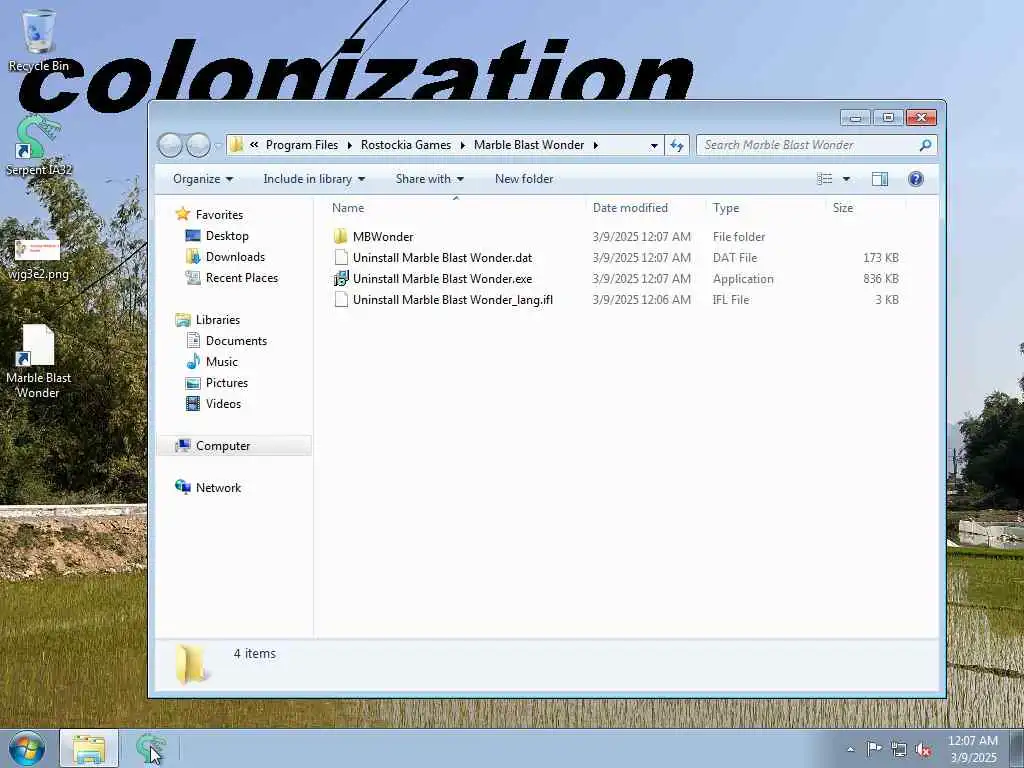Open Videos library
The height and width of the screenshot is (768, 1024).
tap(223, 404)
